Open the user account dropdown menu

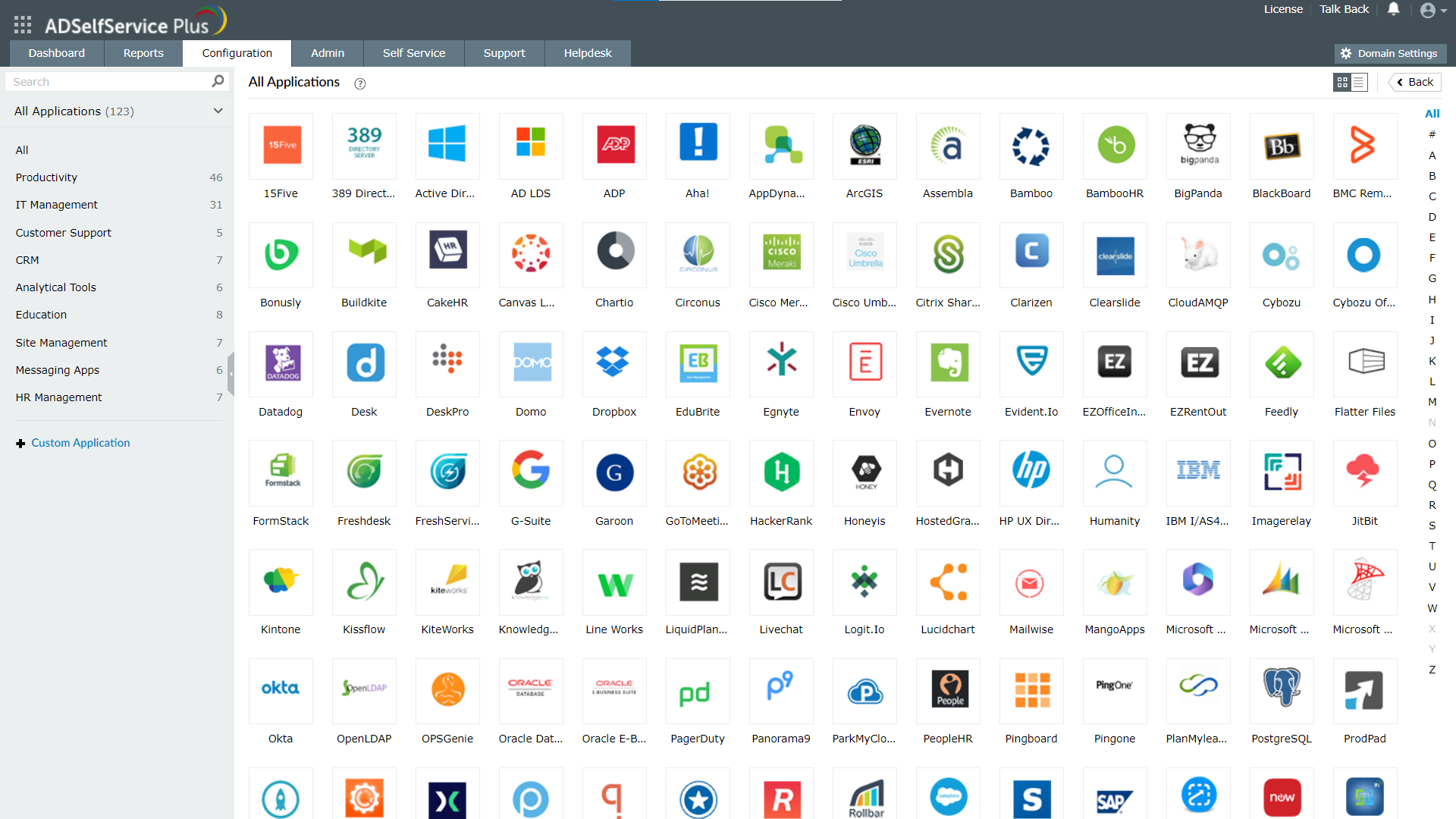point(1432,11)
